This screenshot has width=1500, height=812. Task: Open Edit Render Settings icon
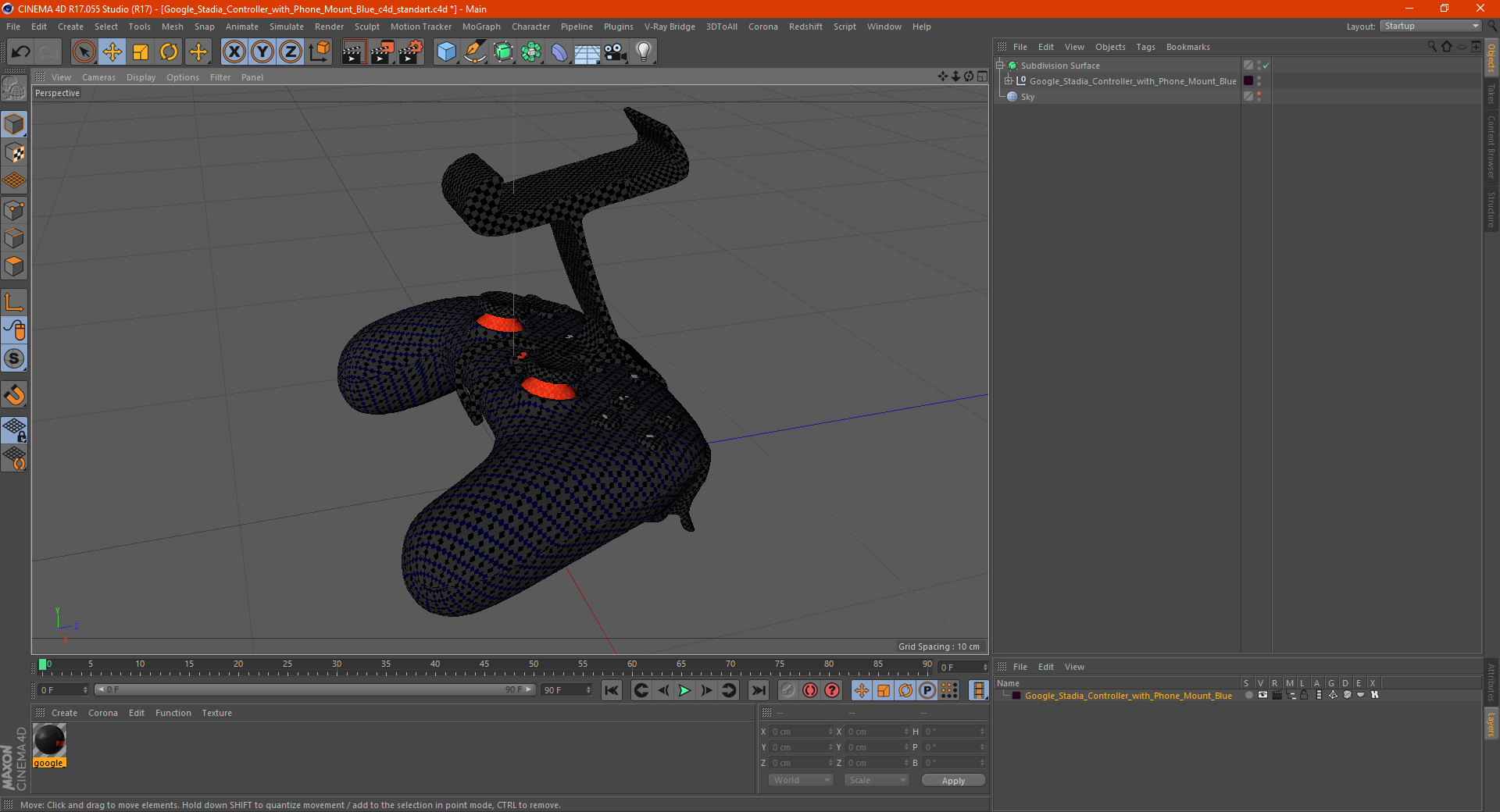(x=411, y=52)
